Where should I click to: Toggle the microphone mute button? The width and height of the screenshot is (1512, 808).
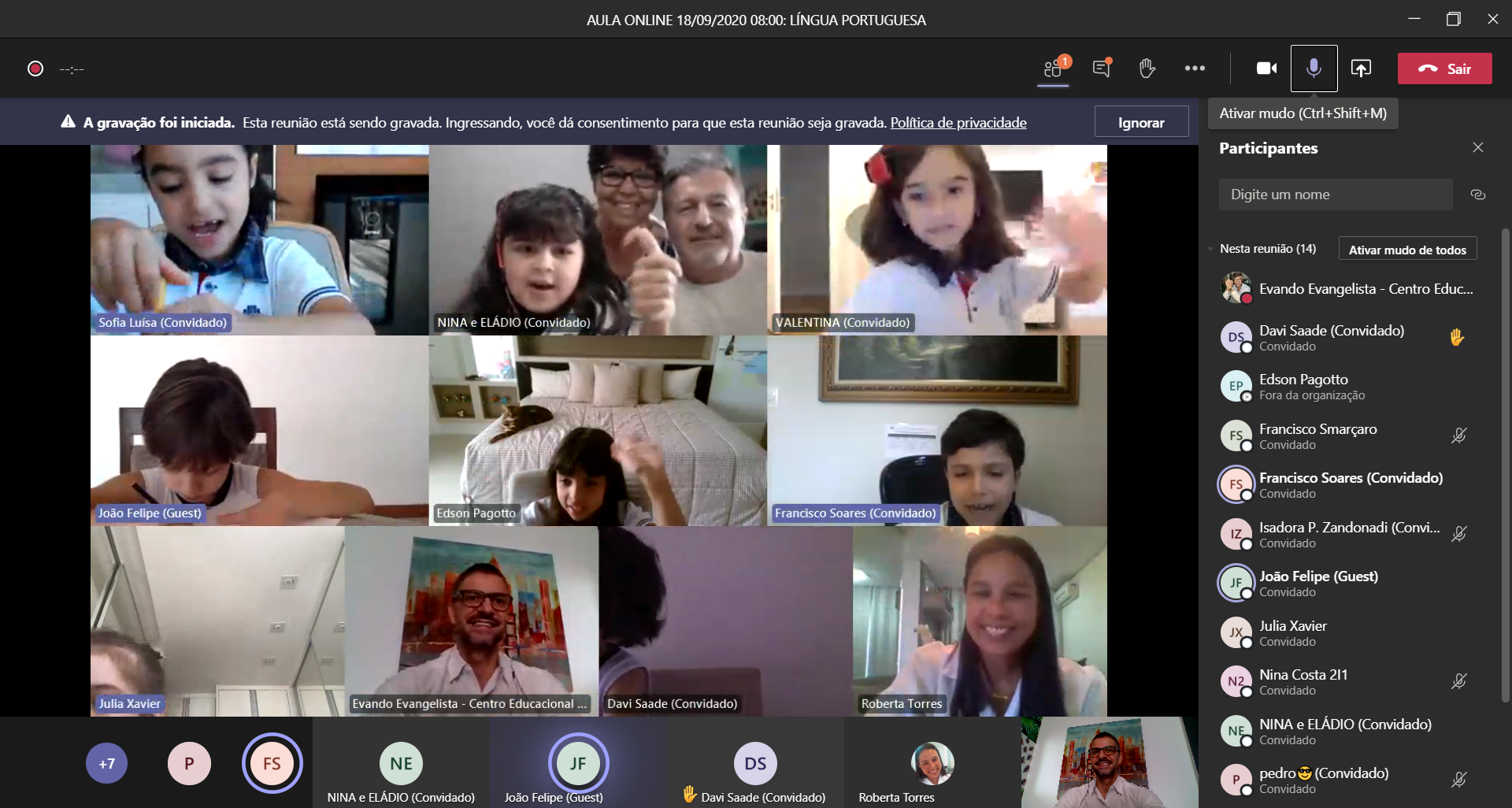pyautogui.click(x=1314, y=69)
